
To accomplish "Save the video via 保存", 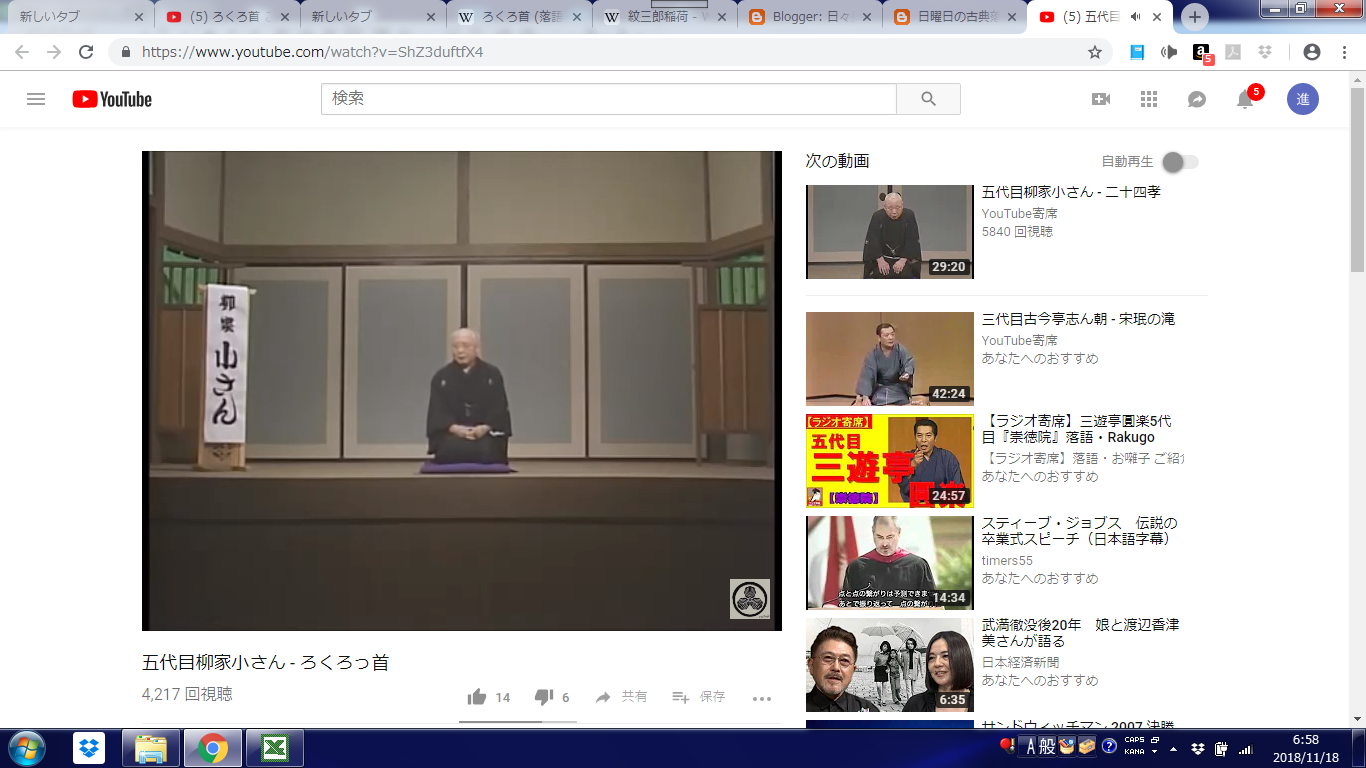I will tap(698, 697).
